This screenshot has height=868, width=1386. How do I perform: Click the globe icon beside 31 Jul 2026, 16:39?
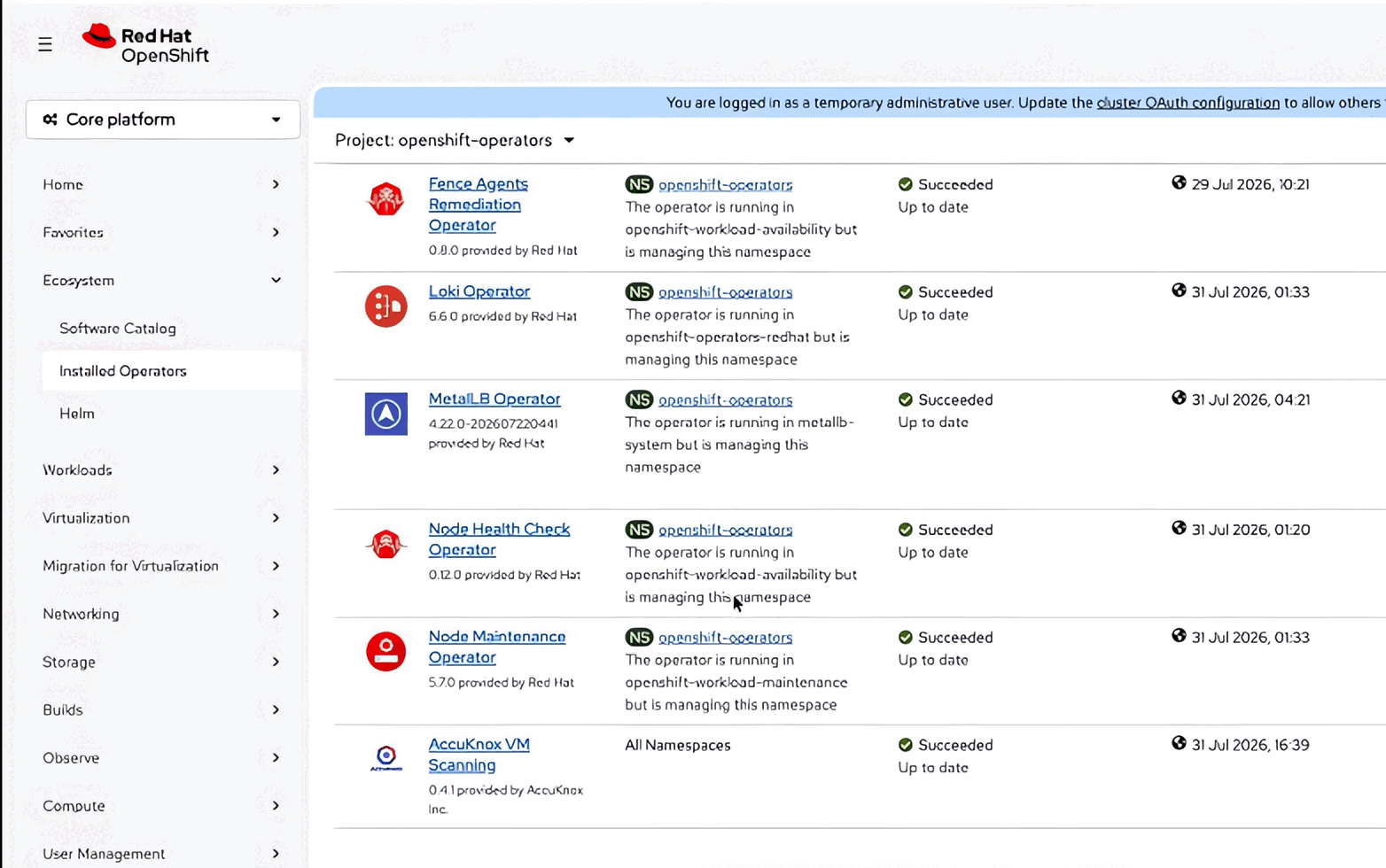[1179, 744]
